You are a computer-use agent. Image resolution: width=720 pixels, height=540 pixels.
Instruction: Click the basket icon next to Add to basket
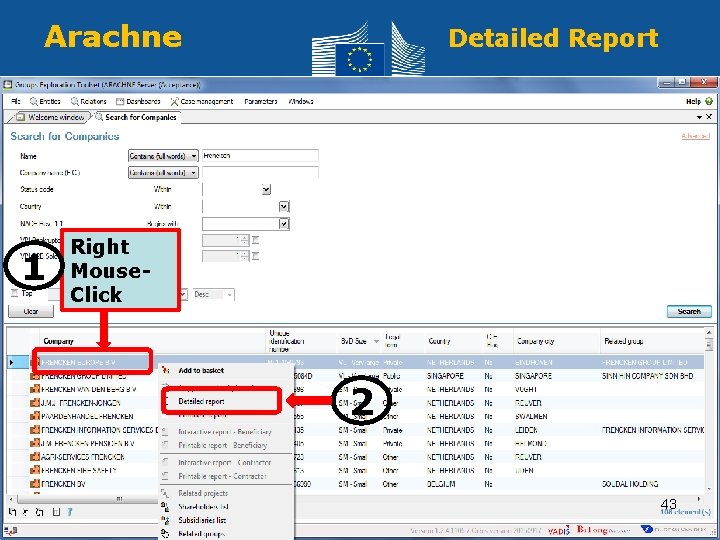pyautogui.click(x=166, y=370)
